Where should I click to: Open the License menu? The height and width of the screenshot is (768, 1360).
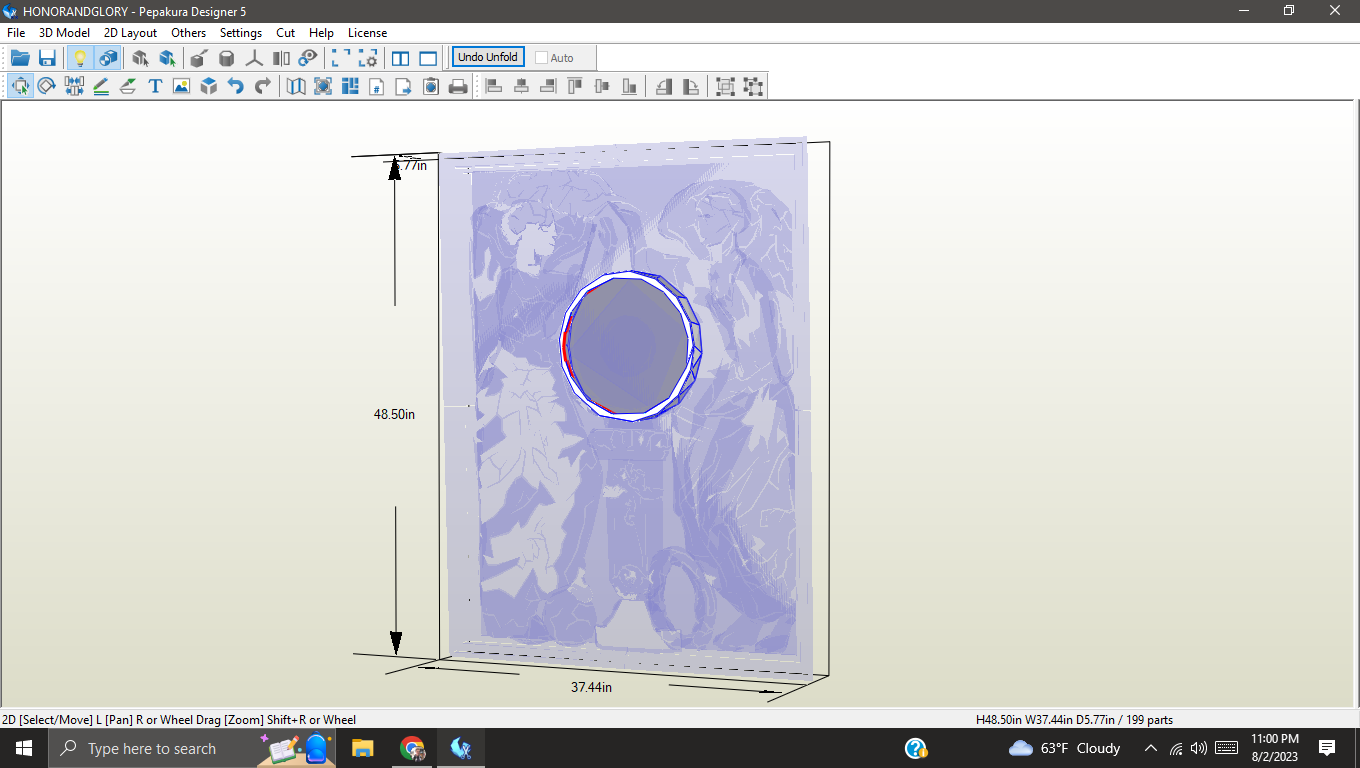pyautogui.click(x=367, y=33)
